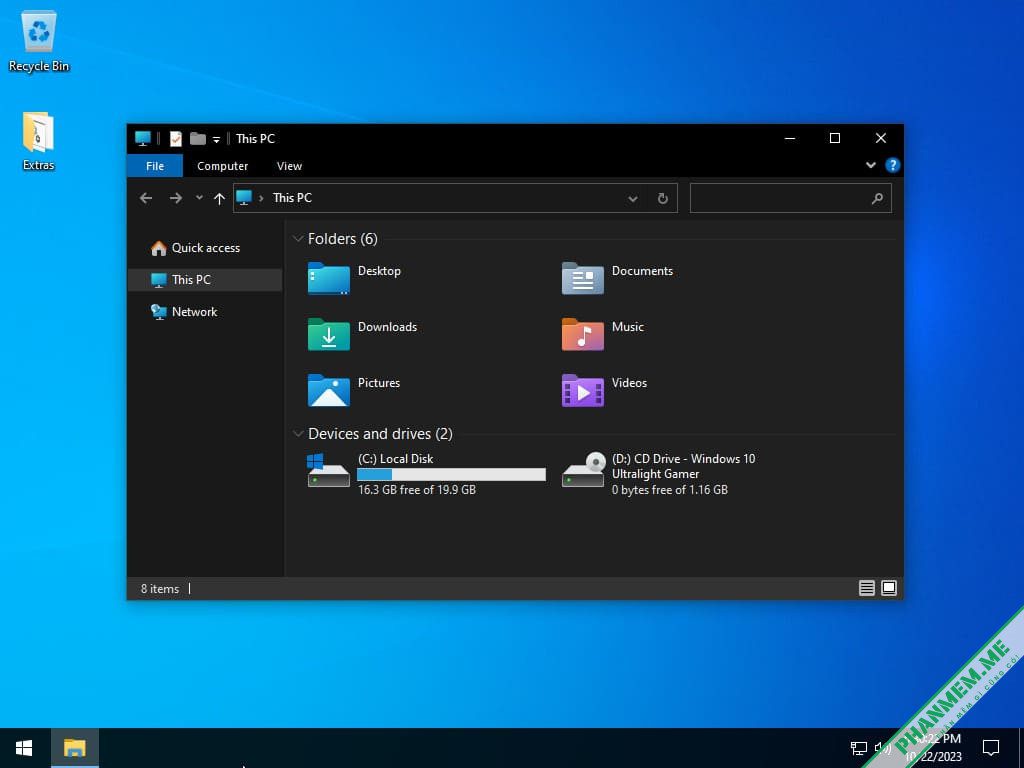Viewport: 1024px width, 768px height.
Task: Click the '16.3 GB free of 19.9 GB' text
Action: [x=417, y=490]
